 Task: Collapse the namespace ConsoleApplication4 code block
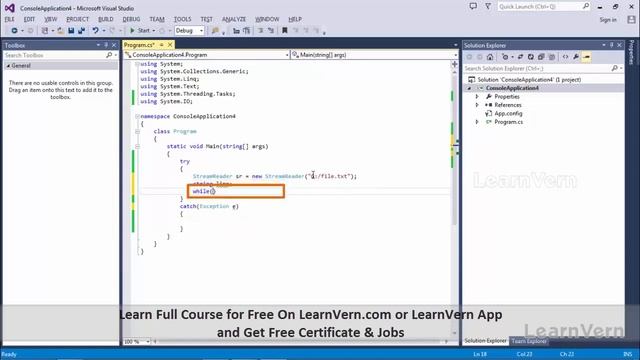click(x=138, y=116)
